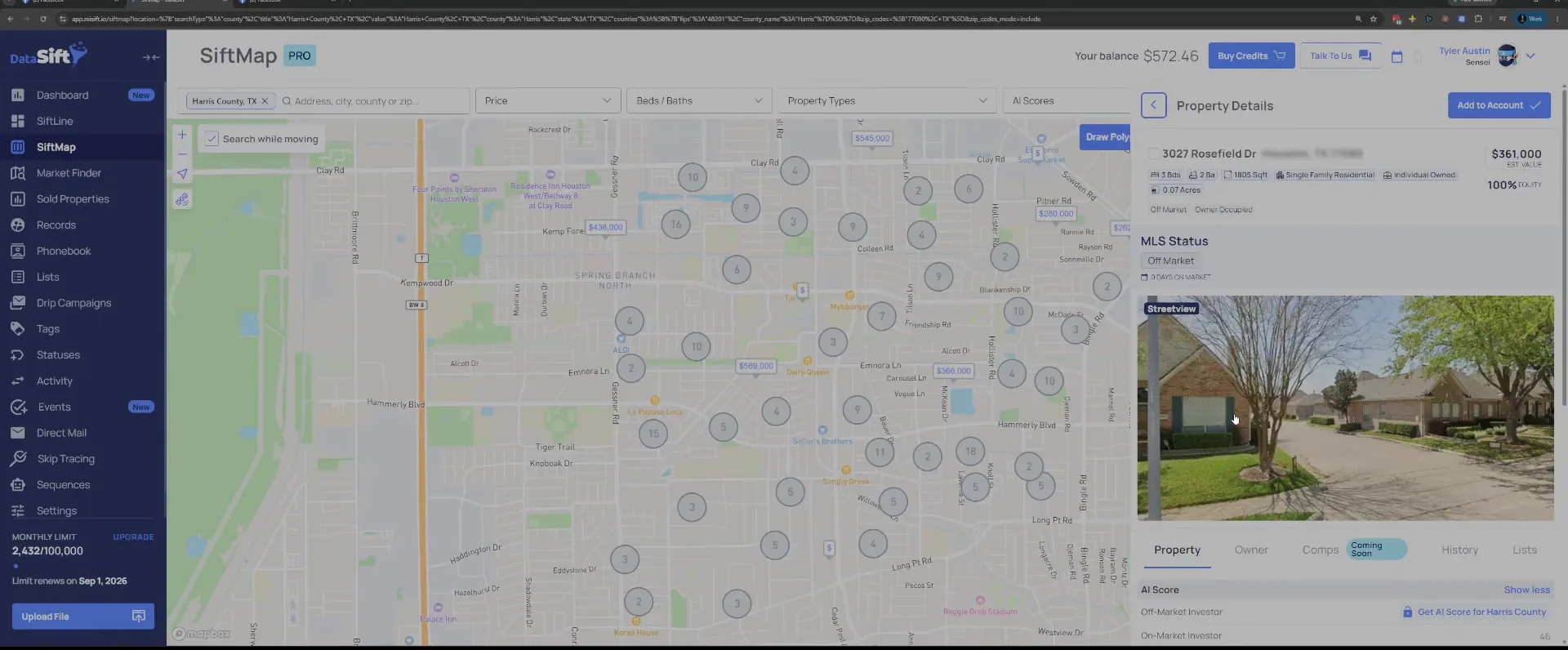This screenshot has width=1568, height=650.
Task: Click the Add to Account button
Action: (1499, 105)
